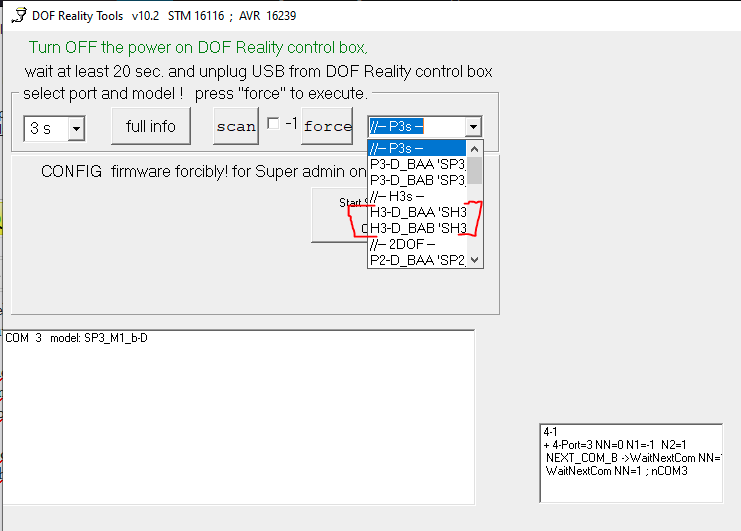Click the full info button
The width and height of the screenshot is (741, 531).
[151, 126]
